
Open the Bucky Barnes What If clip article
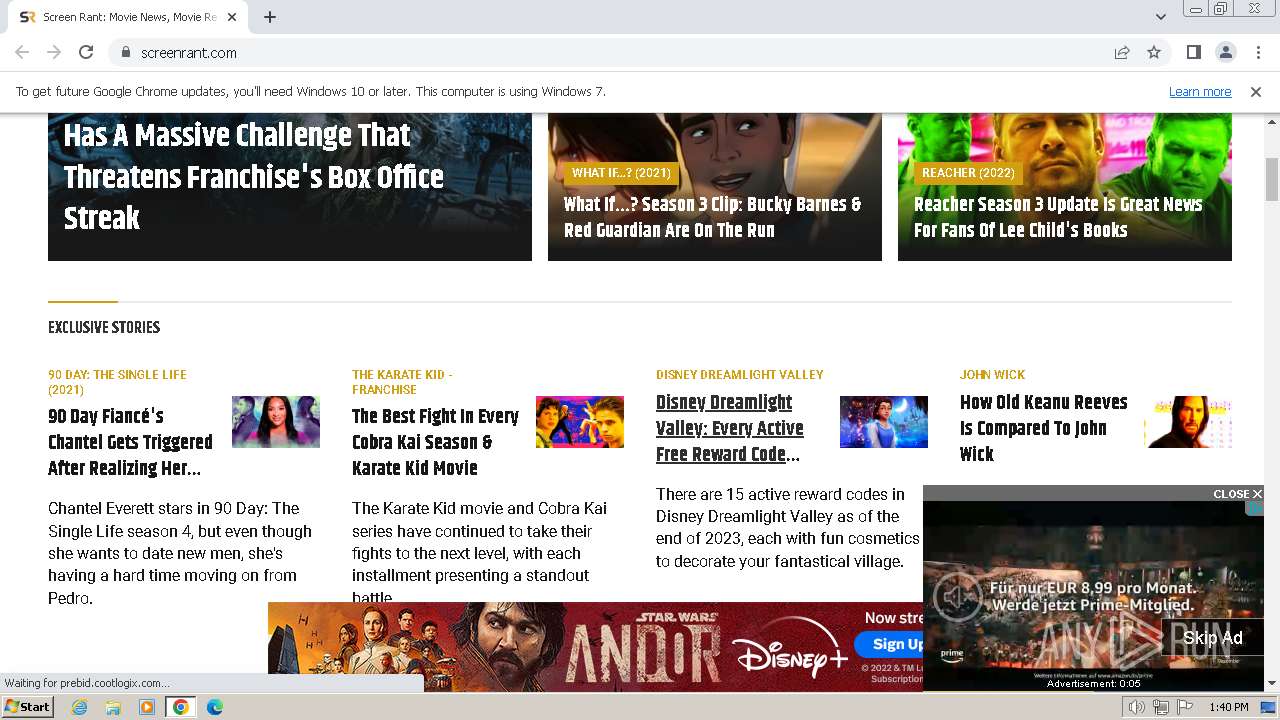click(x=712, y=217)
